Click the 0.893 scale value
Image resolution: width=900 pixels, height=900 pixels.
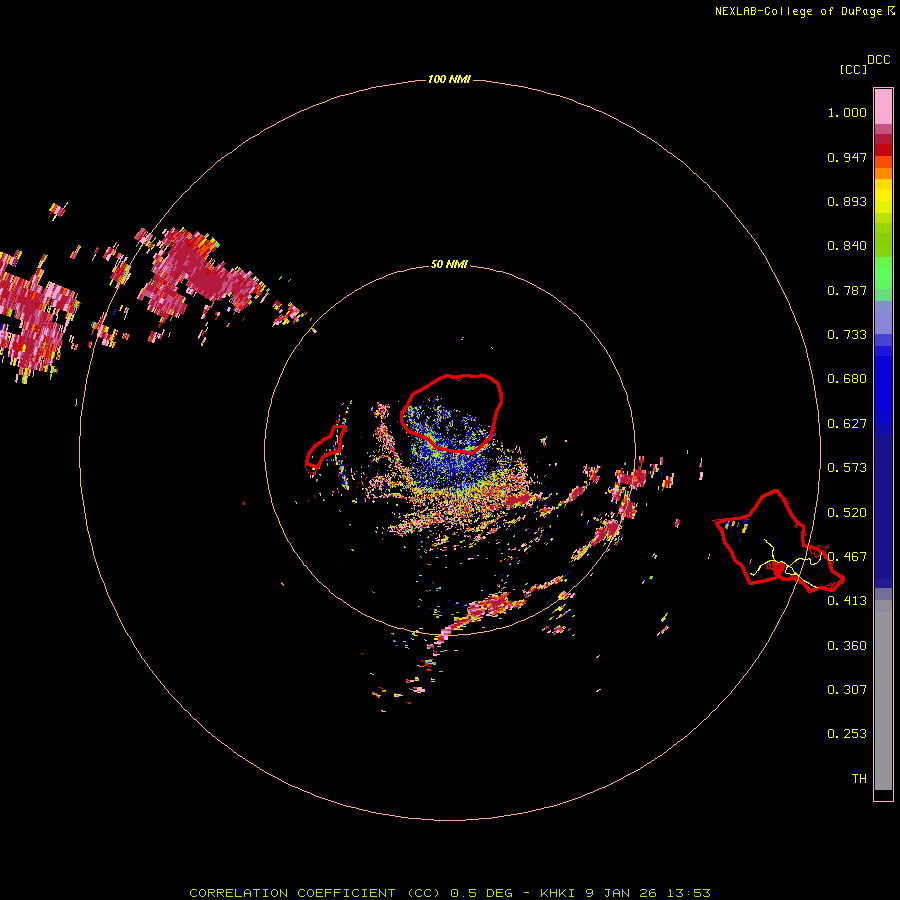847,201
